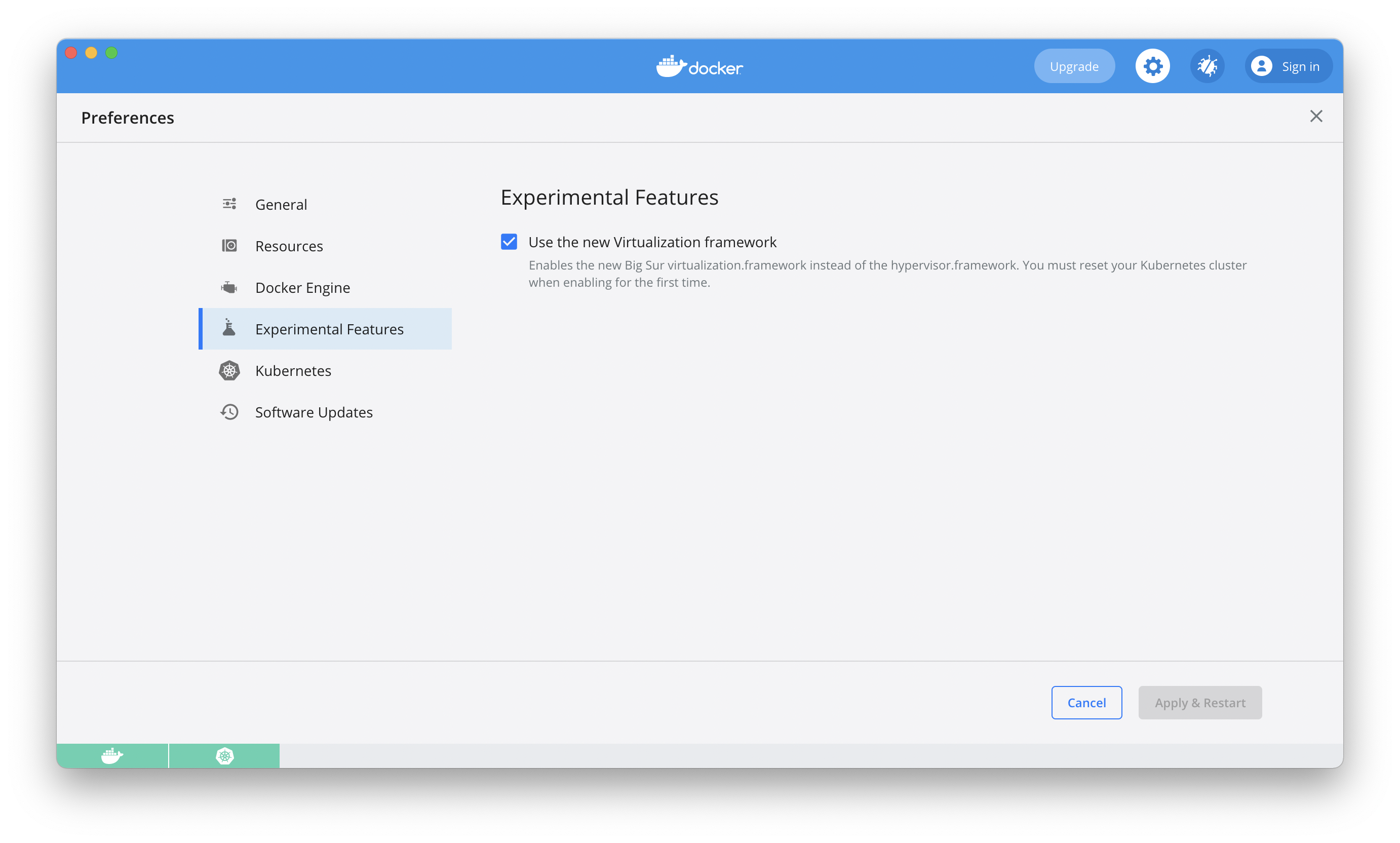Screen dimensions: 1400x843
Task: Click the Software Updates clock icon
Action: [x=229, y=412]
